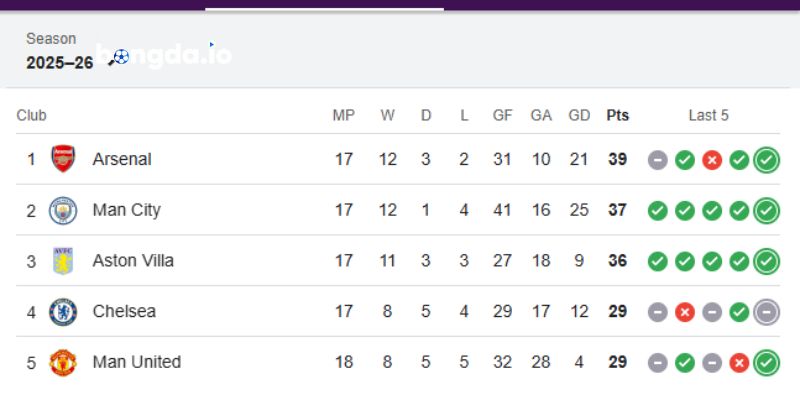Click Arsenal's red loss icon in Last 5
This screenshot has width=800, height=400.
712,160
